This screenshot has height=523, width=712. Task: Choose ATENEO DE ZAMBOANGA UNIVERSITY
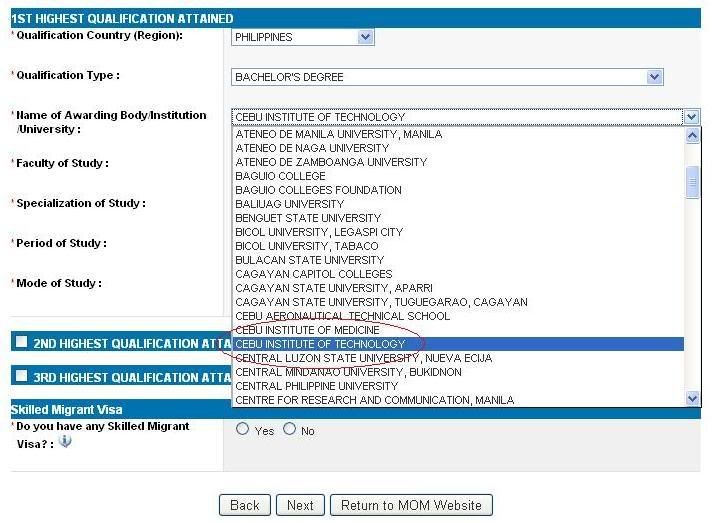458,163
